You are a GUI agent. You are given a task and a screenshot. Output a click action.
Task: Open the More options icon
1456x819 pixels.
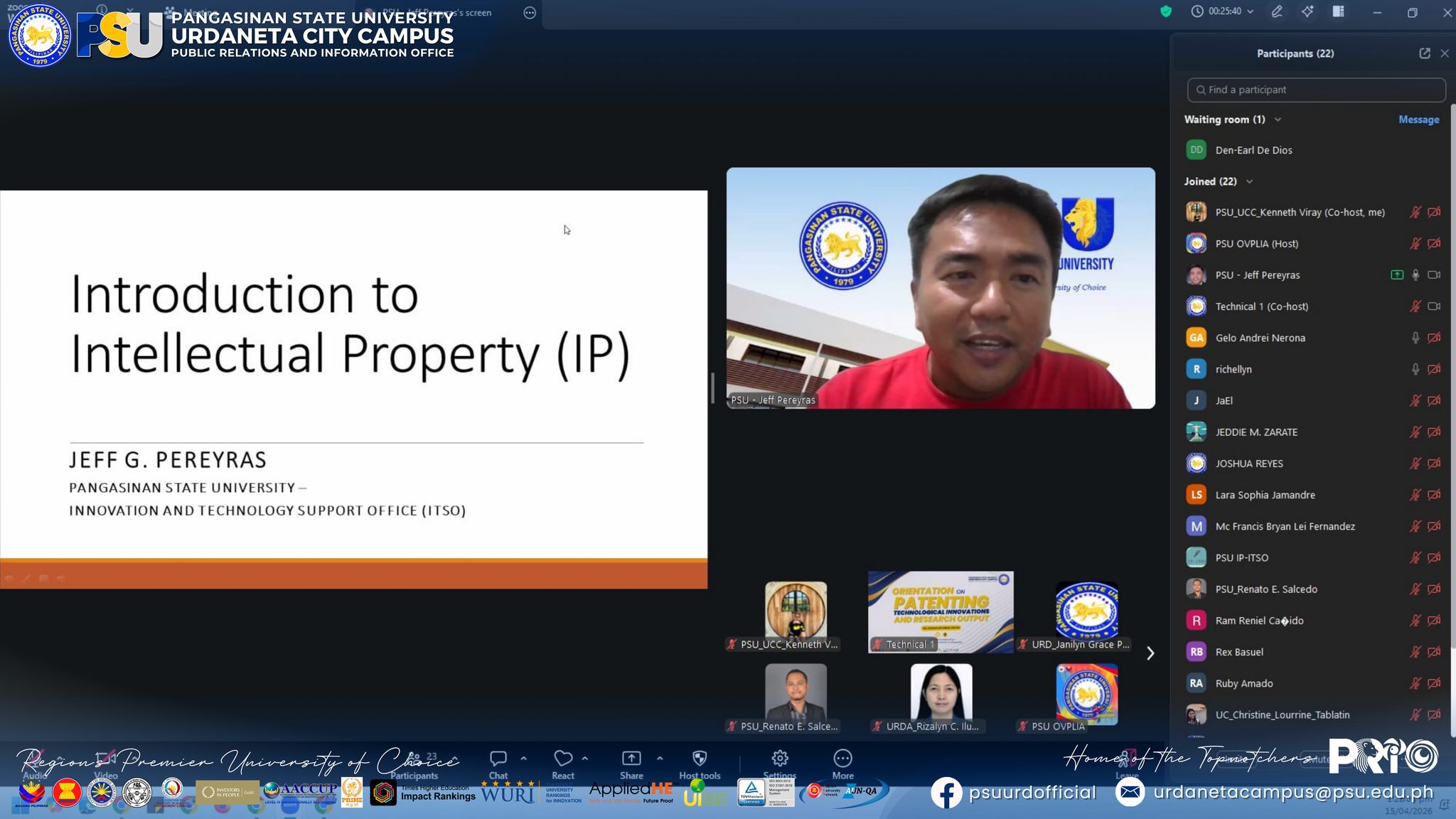click(x=842, y=759)
